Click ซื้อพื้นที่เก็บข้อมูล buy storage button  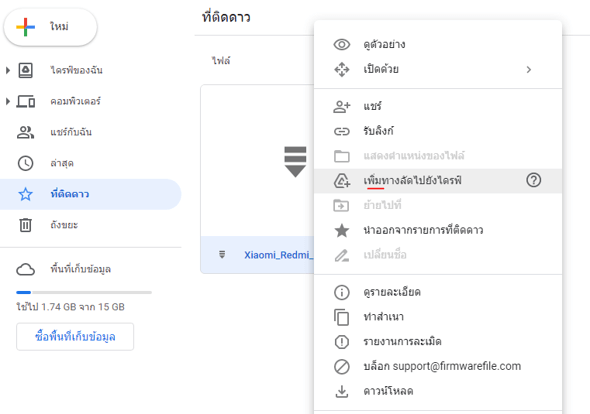click(75, 336)
